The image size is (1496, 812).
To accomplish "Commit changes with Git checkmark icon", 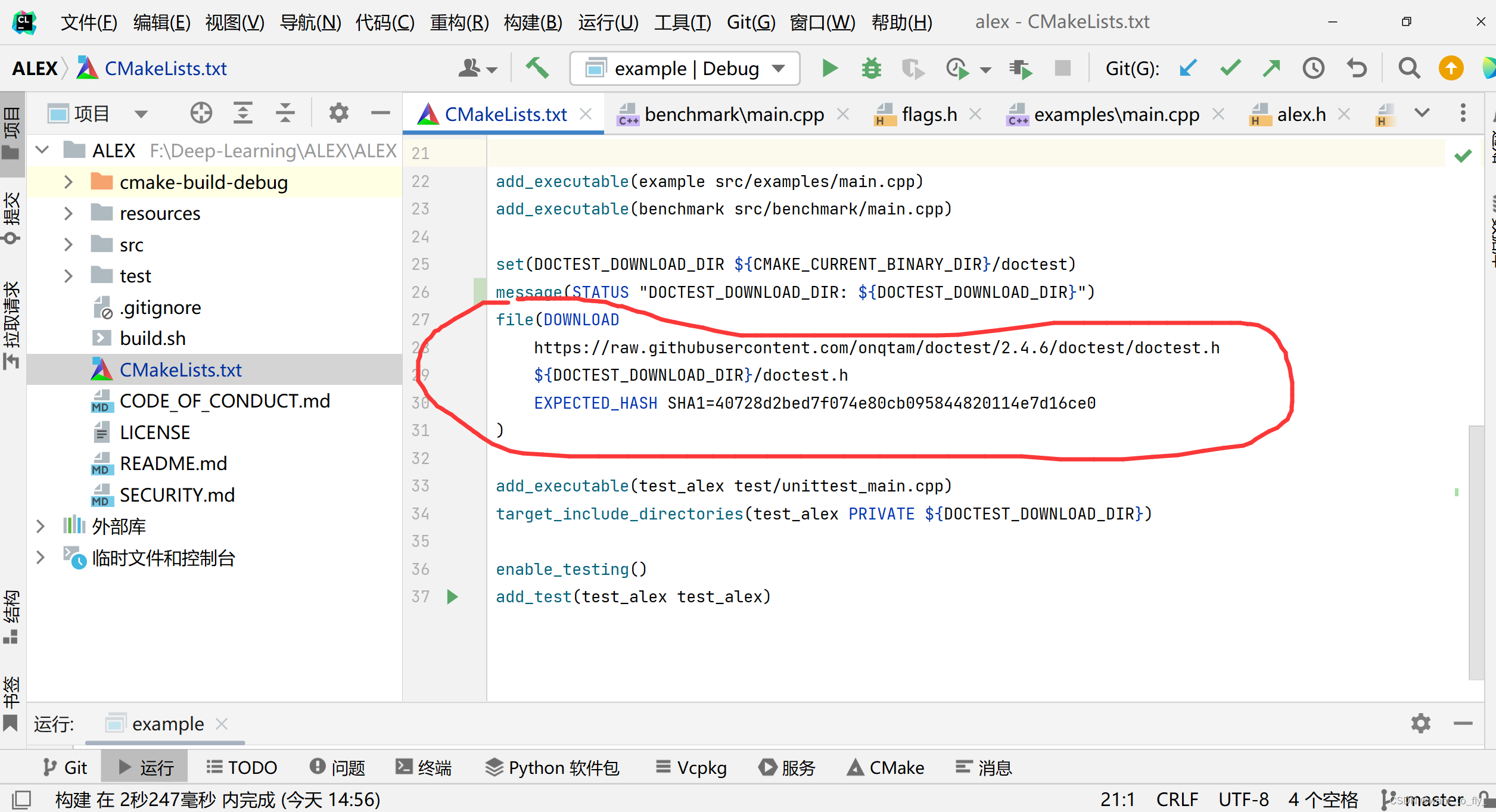I will 1230,69.
